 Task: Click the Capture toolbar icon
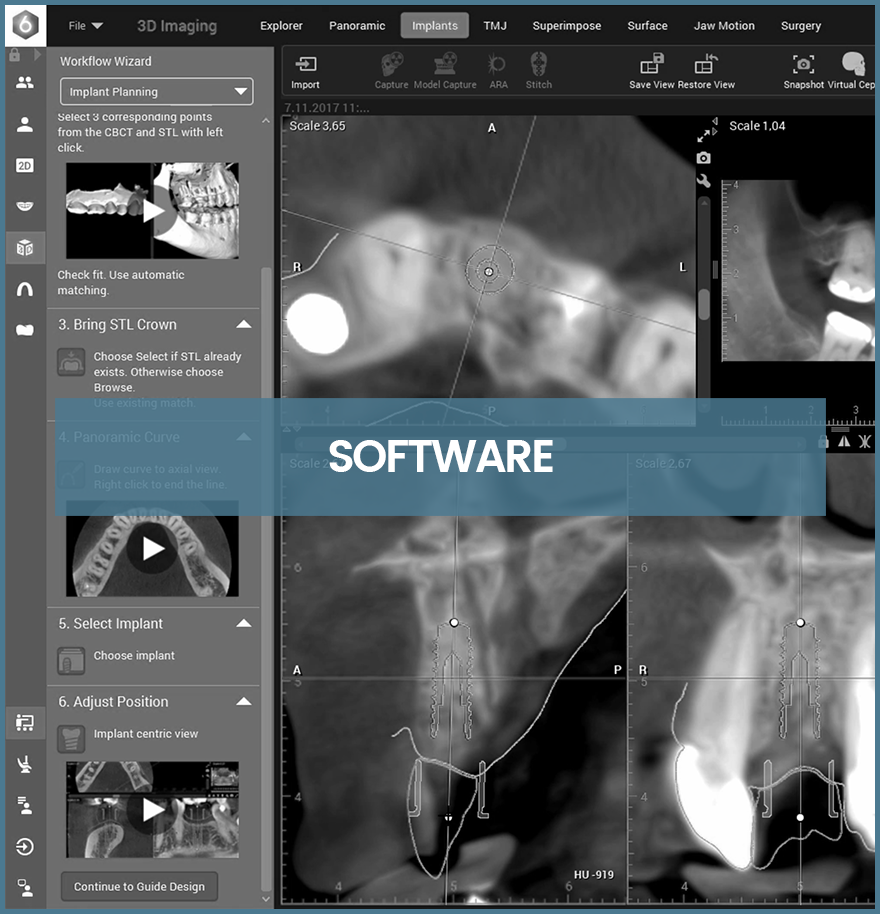392,71
